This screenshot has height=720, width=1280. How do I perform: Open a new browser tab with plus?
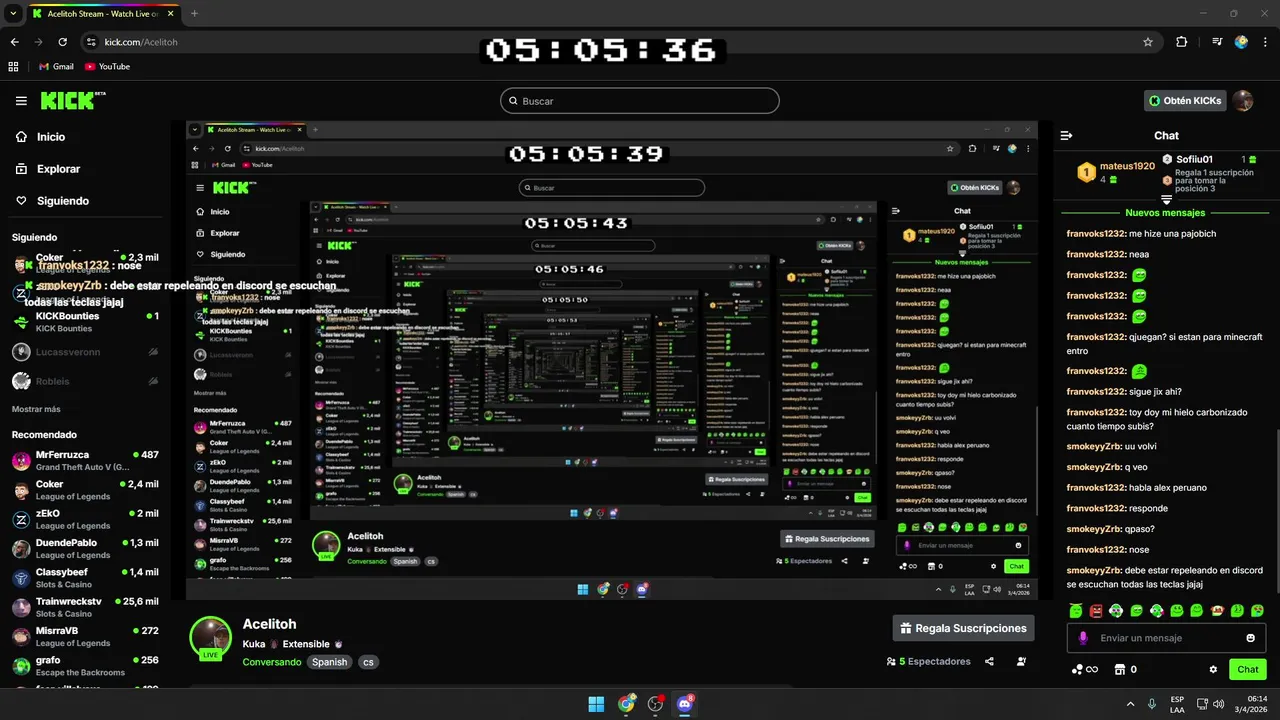click(x=194, y=14)
